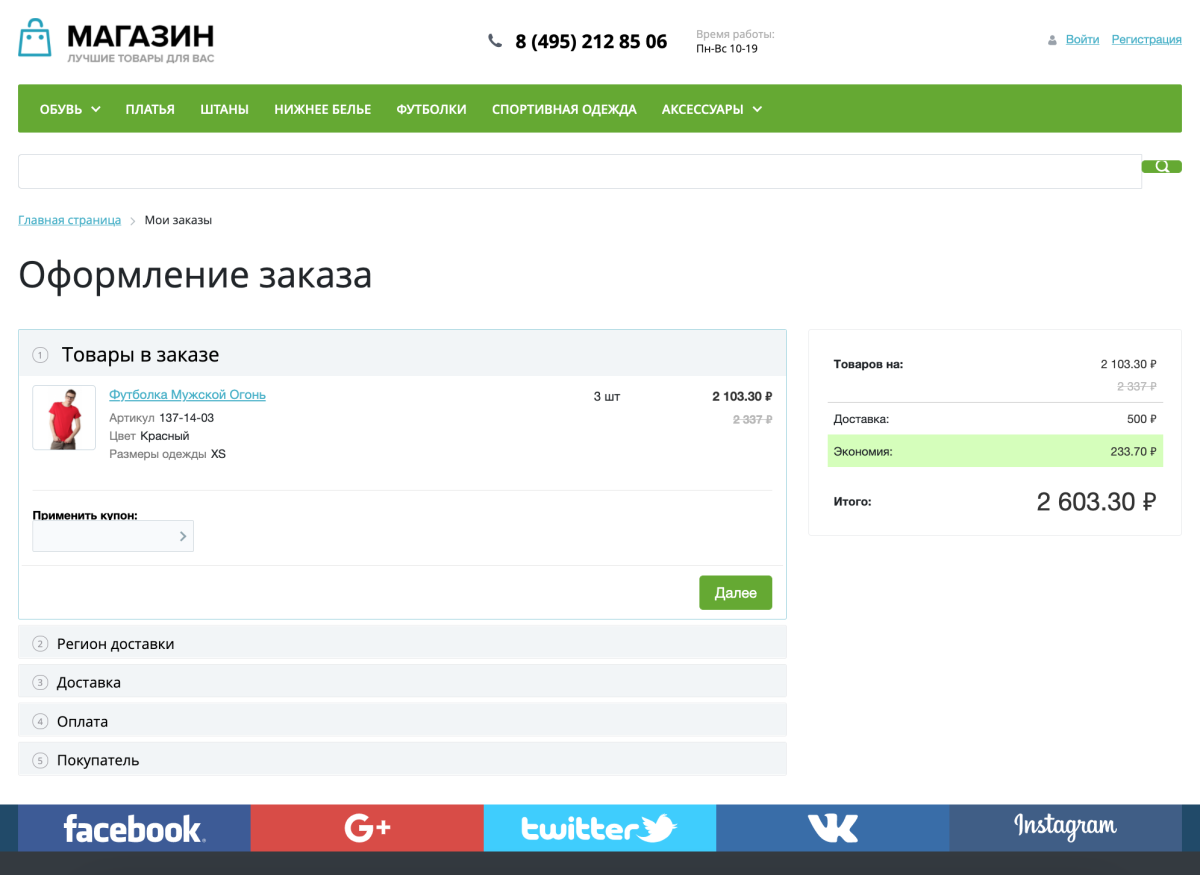Expand the Покупатель section

click(x=403, y=760)
